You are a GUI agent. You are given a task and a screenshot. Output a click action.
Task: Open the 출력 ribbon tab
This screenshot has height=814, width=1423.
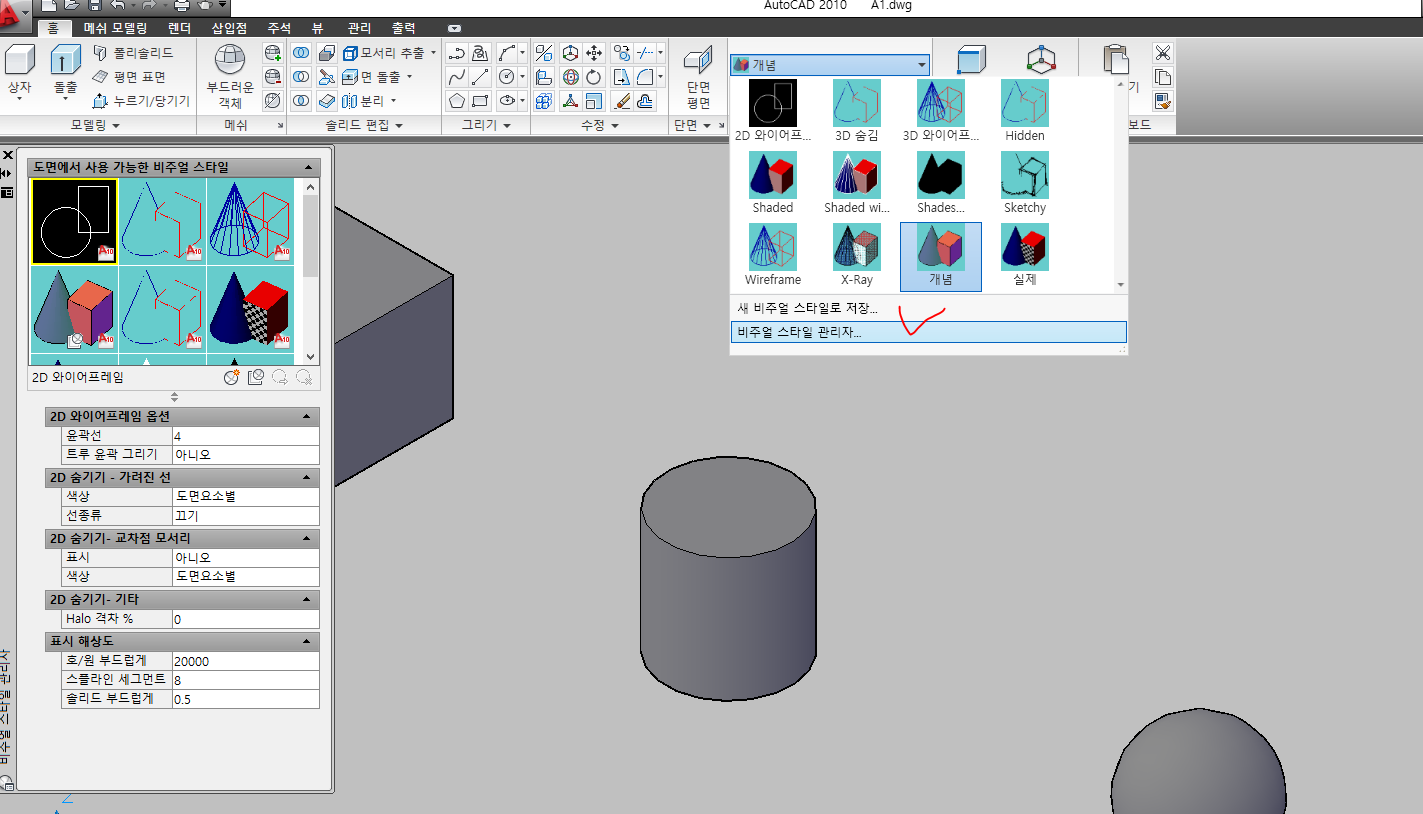[x=404, y=29]
